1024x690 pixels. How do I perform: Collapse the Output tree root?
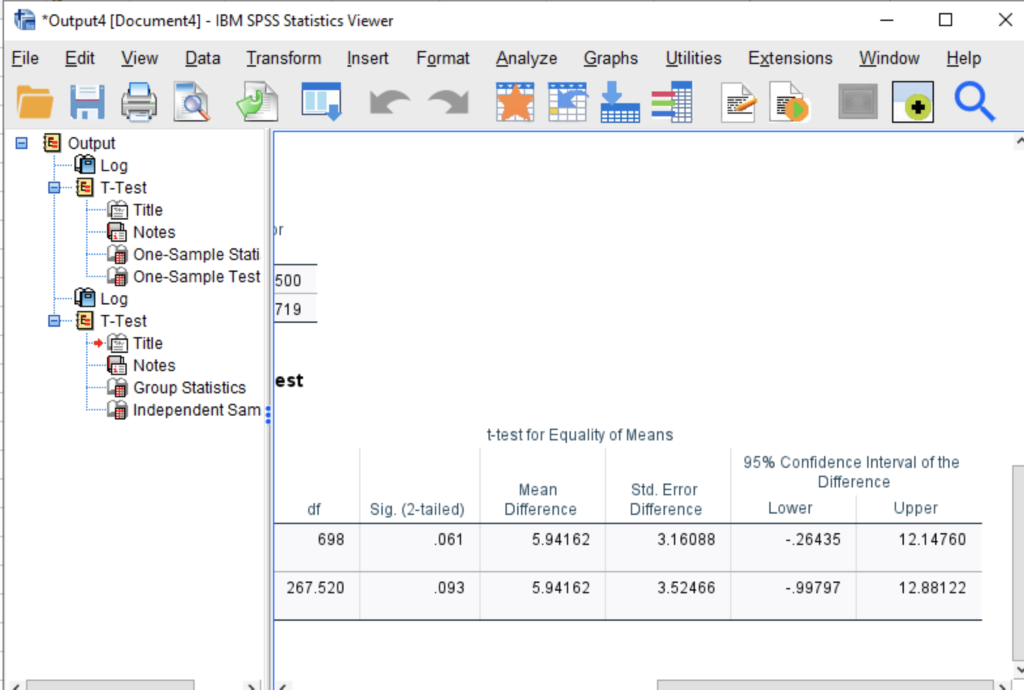pos(21,142)
